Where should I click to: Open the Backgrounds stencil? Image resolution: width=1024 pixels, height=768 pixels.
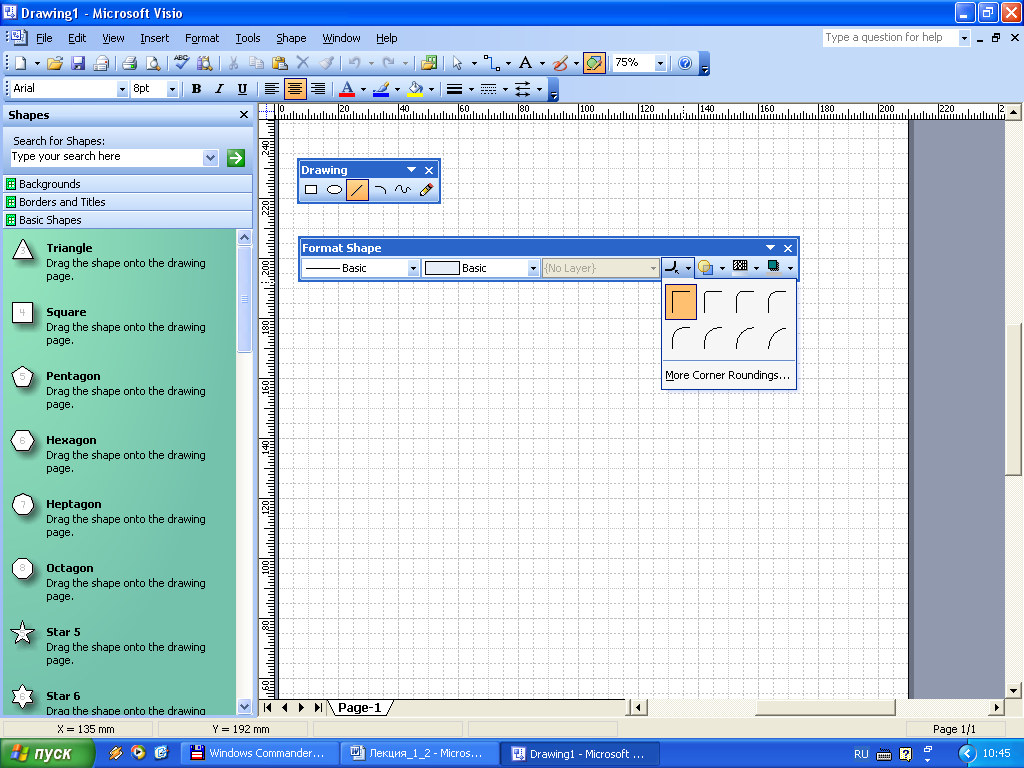tap(128, 184)
